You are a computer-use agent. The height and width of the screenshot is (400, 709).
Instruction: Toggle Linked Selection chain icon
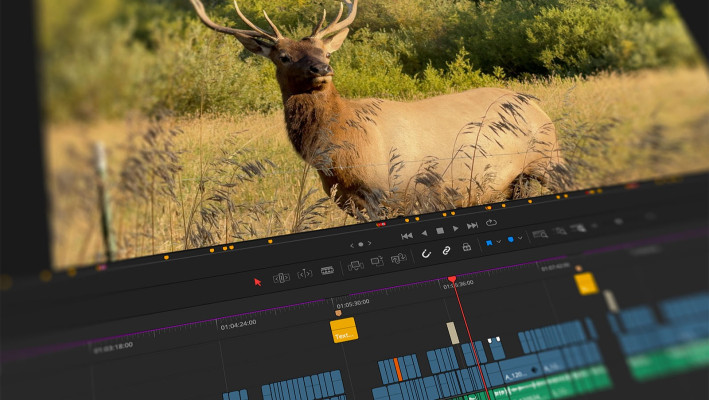[x=446, y=250]
